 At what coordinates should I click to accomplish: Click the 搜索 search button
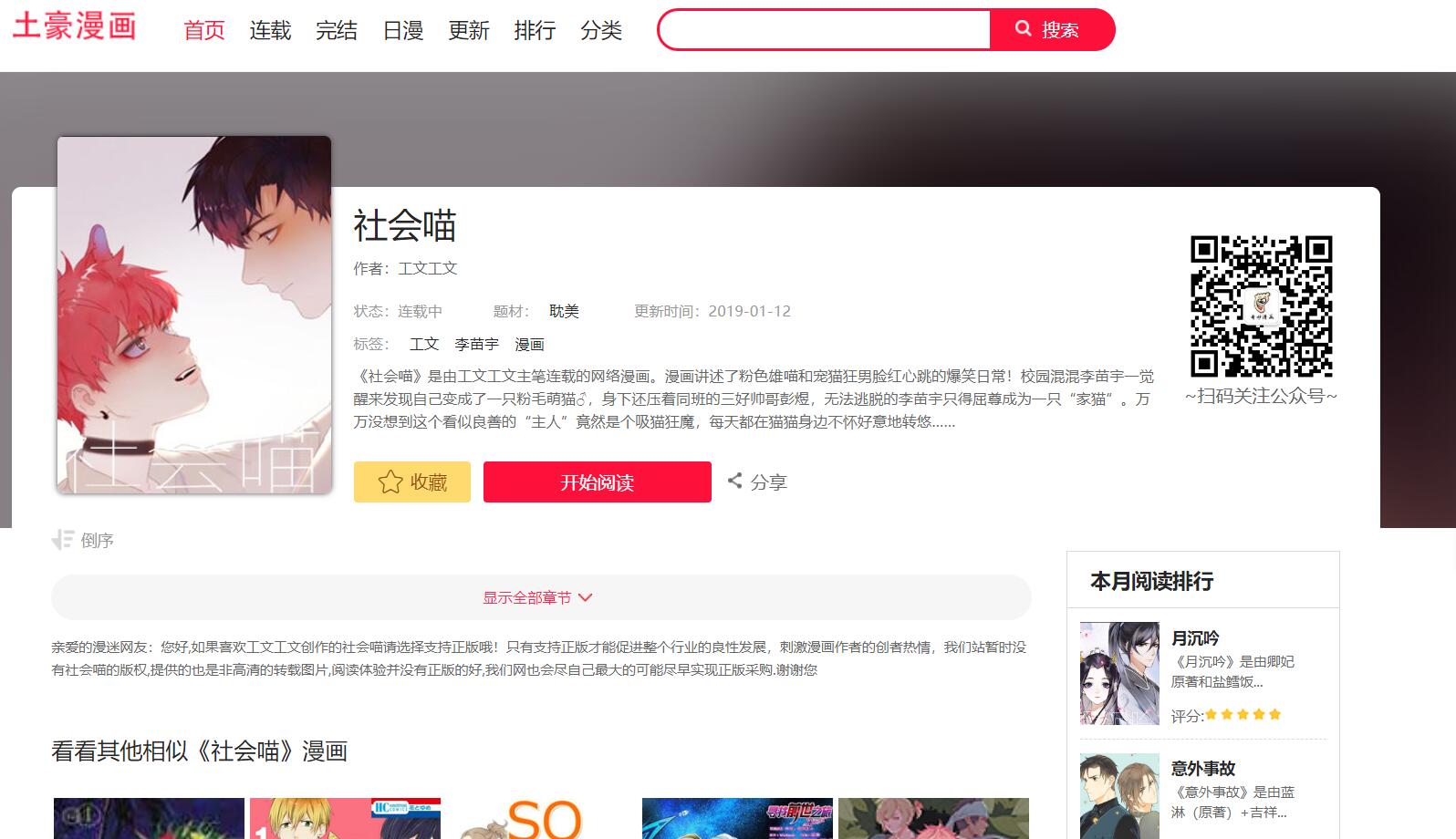click(1052, 29)
